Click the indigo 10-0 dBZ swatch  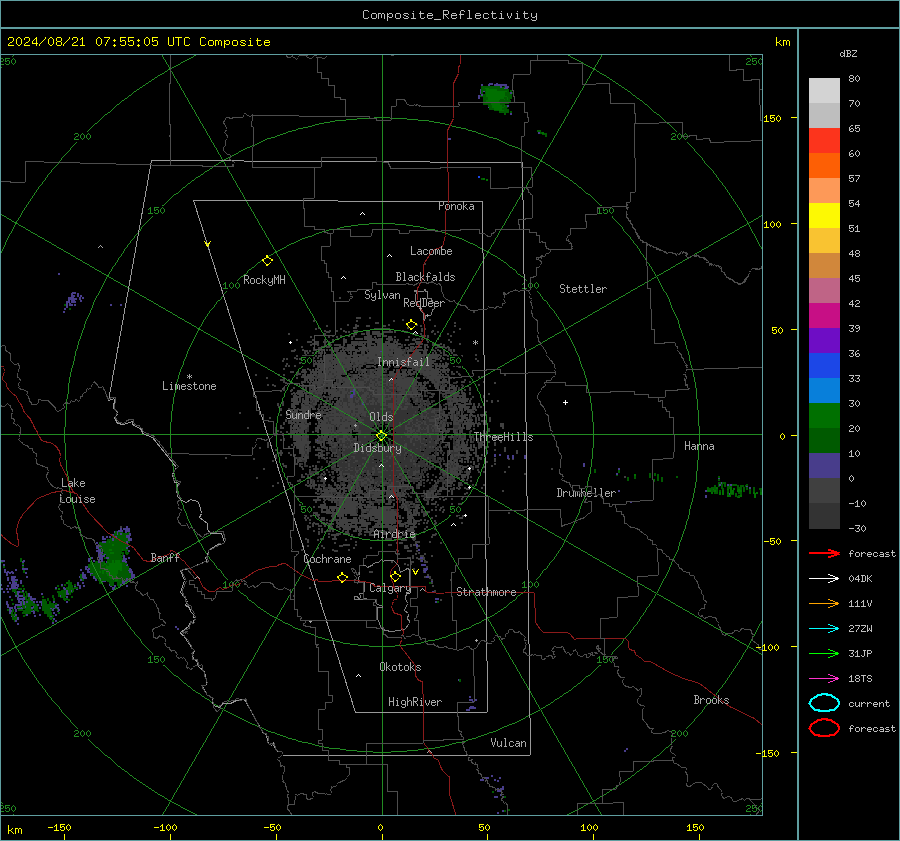tap(824, 466)
